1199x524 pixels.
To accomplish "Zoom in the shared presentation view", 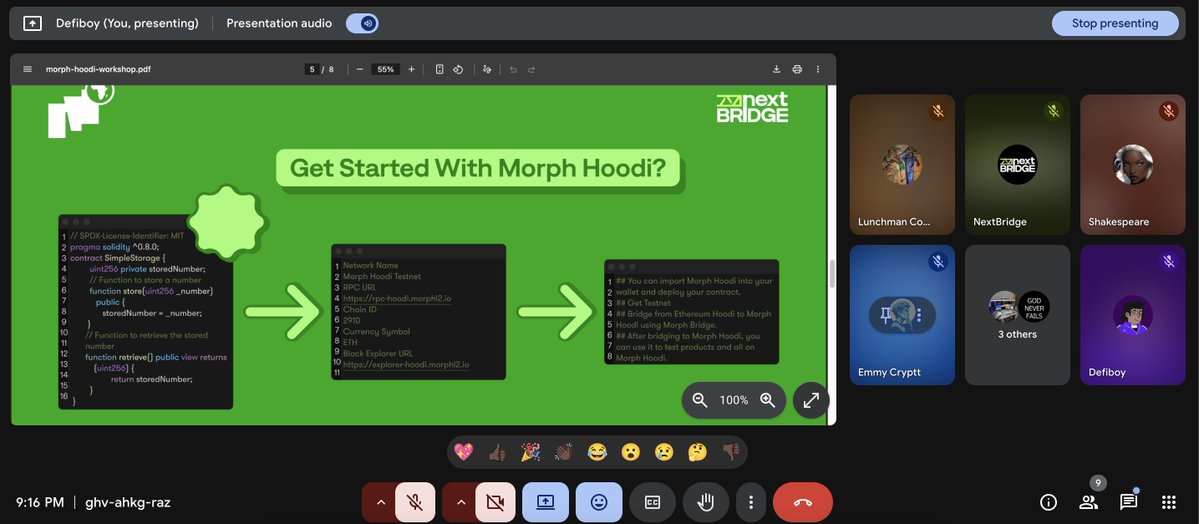I will point(768,400).
